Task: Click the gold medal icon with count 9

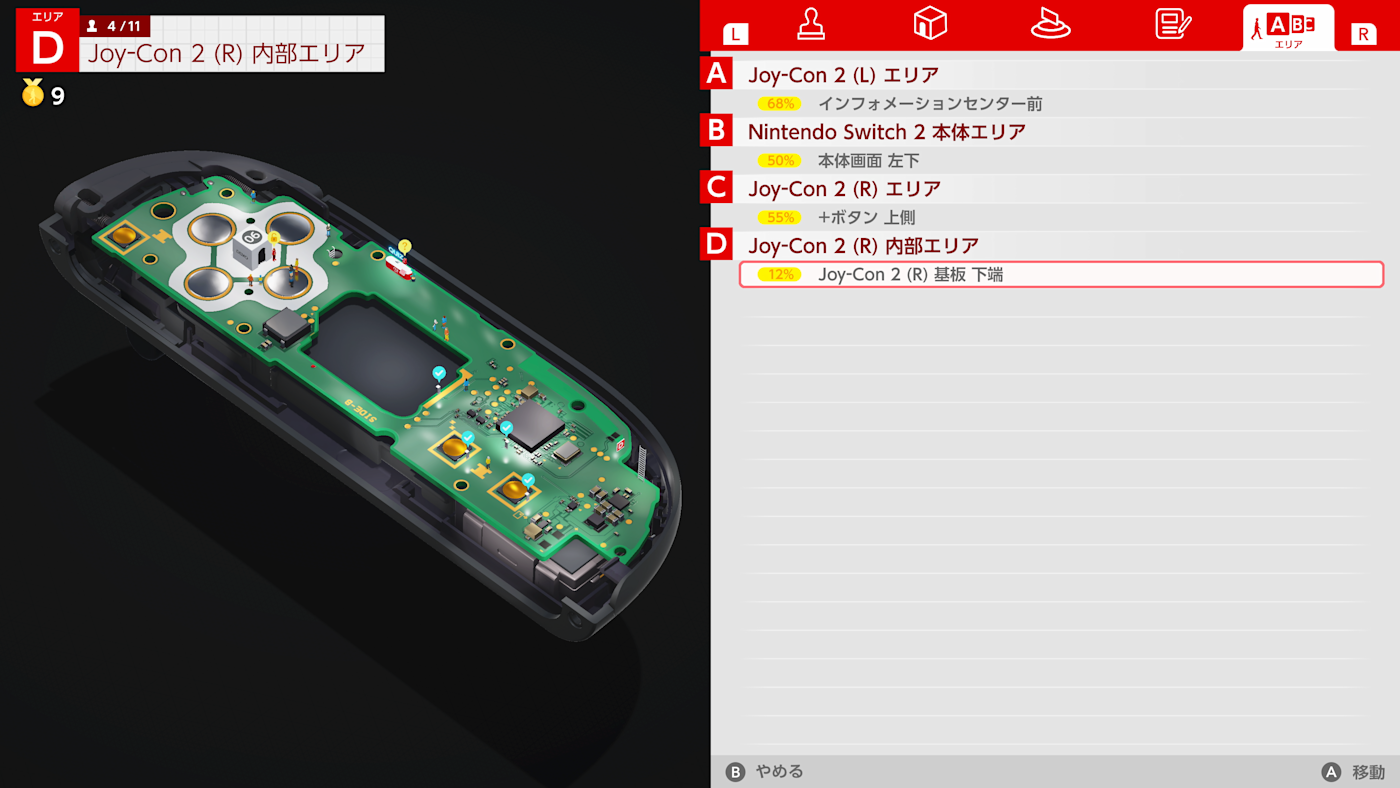Action: coord(33,94)
